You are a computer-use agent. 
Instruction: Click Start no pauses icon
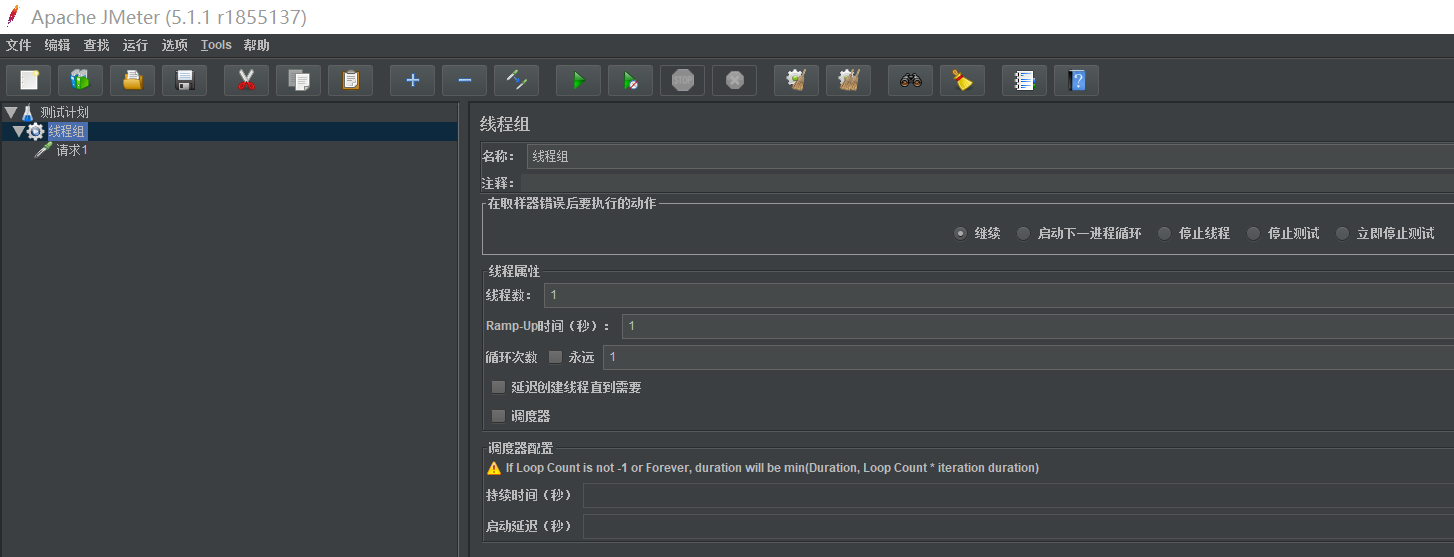[630, 80]
